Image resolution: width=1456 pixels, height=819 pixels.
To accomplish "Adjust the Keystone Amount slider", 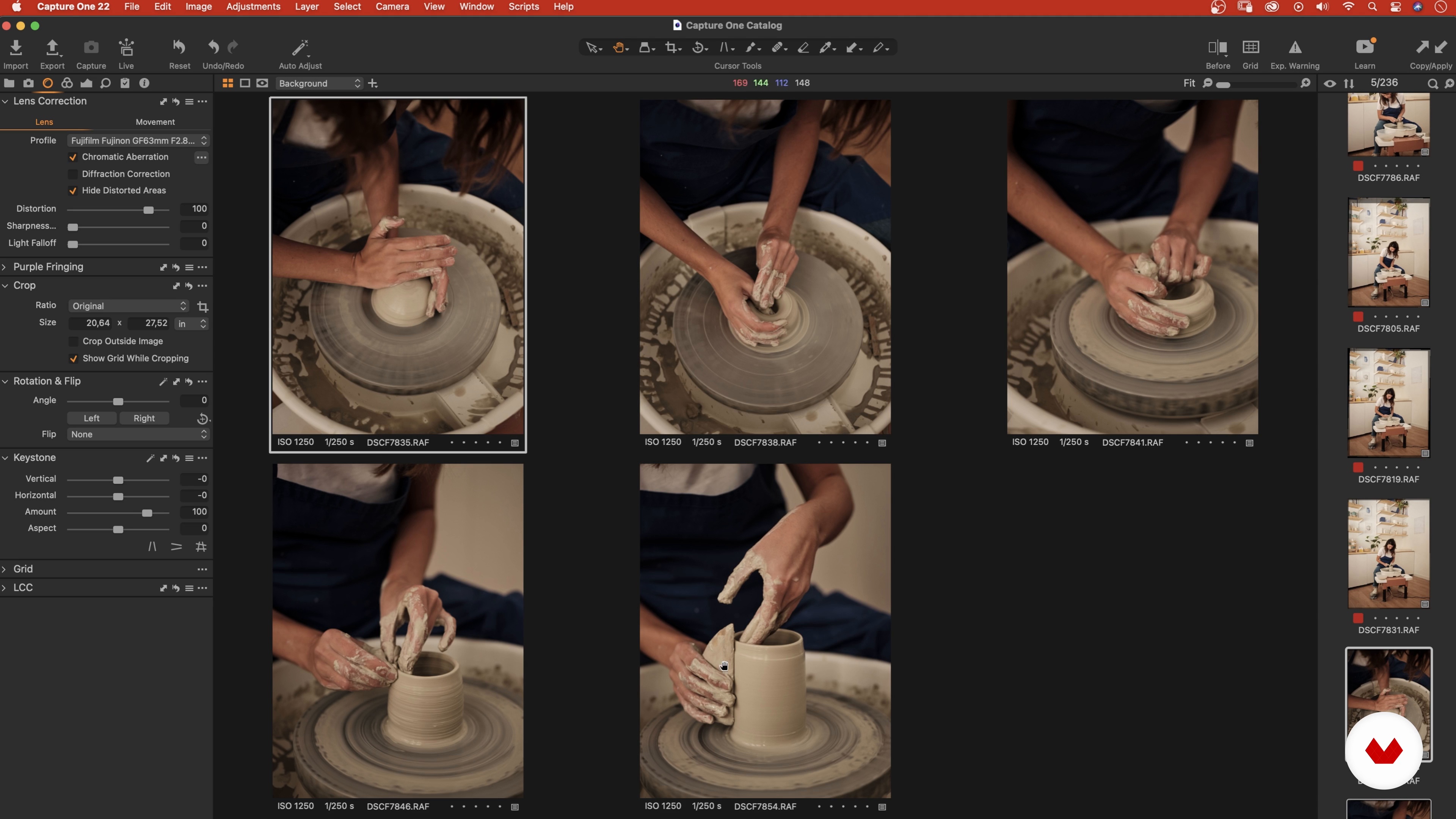I will tap(118, 513).
